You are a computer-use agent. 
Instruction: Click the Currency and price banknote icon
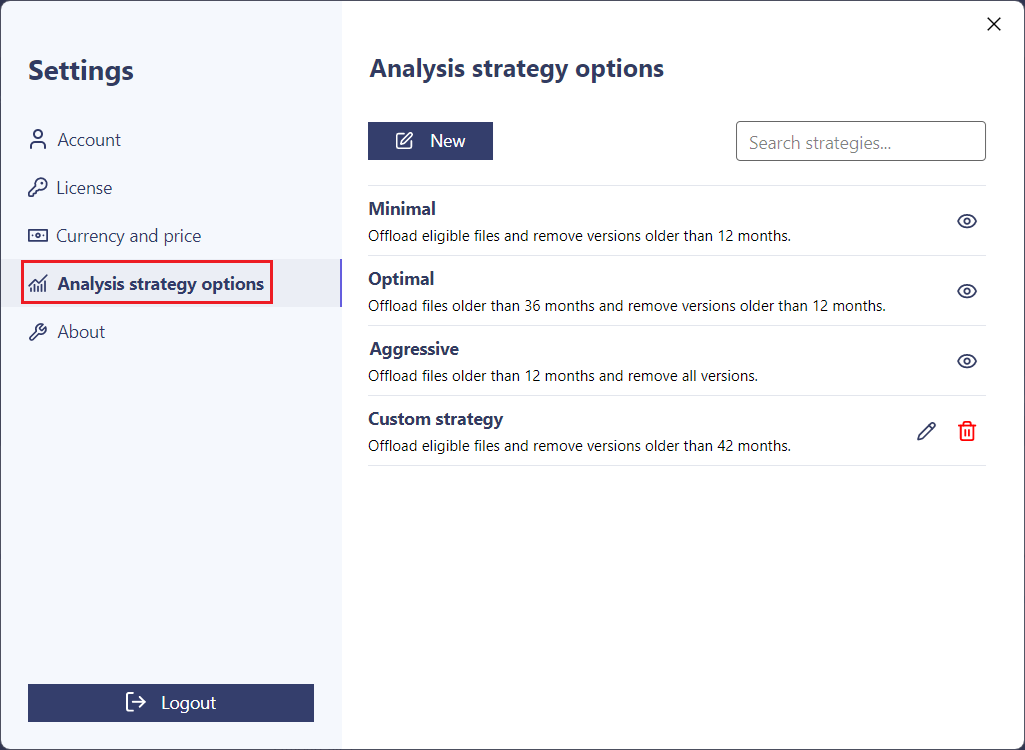38,236
